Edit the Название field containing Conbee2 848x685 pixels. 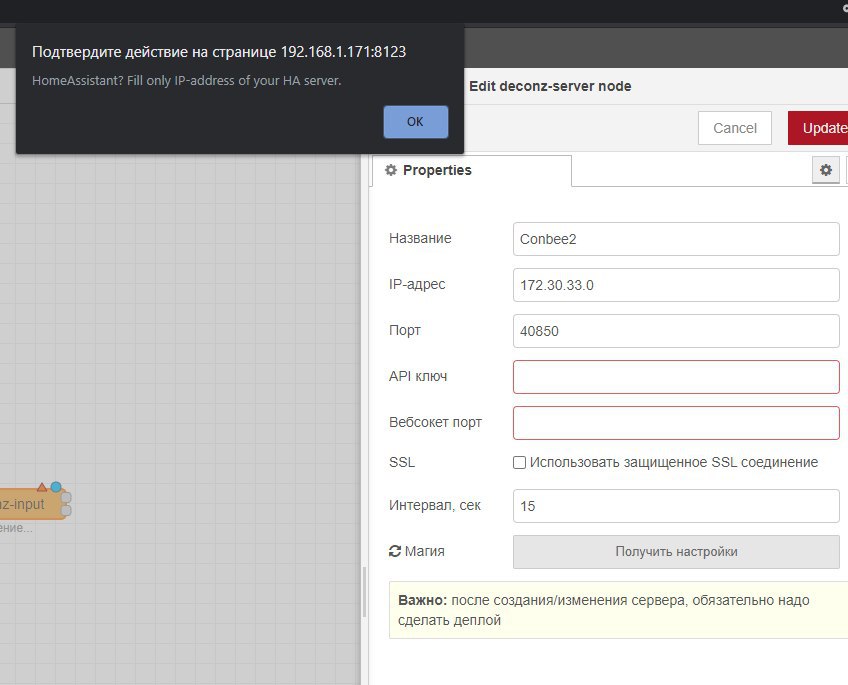click(x=676, y=239)
